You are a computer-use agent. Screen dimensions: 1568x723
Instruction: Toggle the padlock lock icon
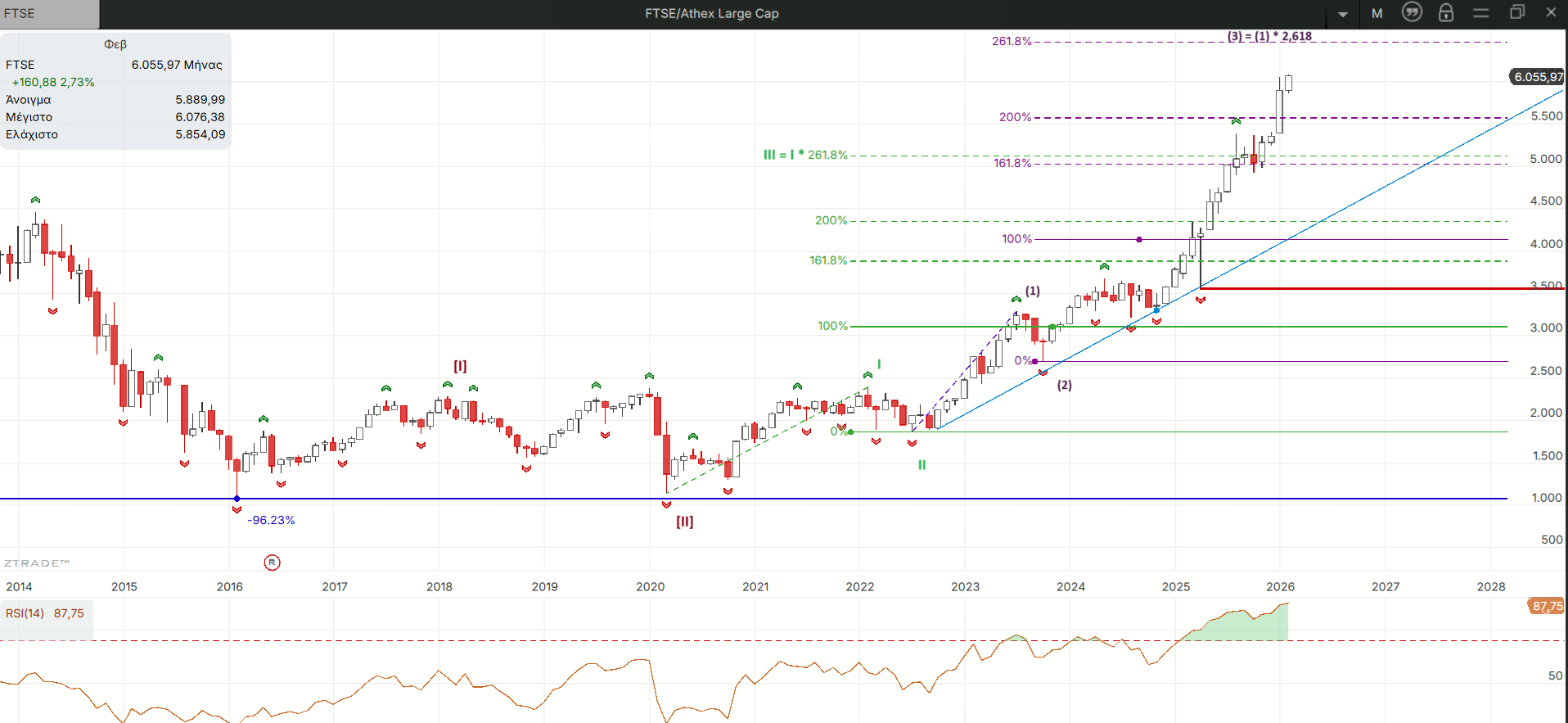pos(1446,12)
